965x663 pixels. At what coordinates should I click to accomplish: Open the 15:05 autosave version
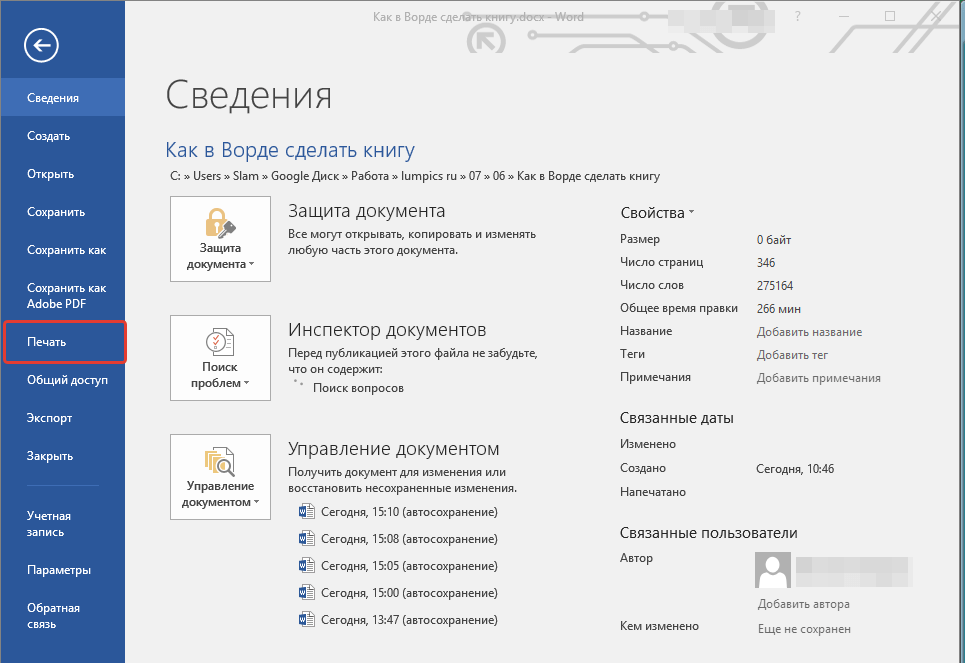pyautogui.click(x=409, y=566)
